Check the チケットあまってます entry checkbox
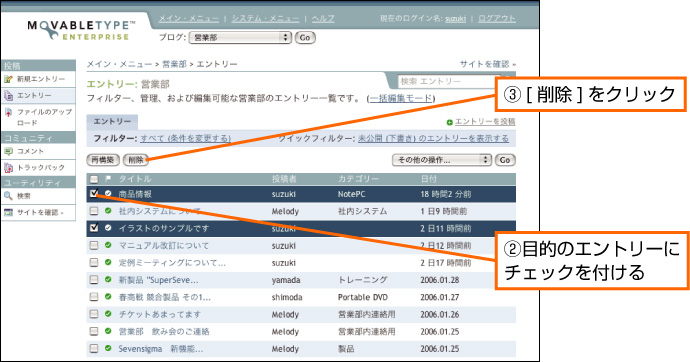Screen dimensions: 690x362 tap(94, 314)
